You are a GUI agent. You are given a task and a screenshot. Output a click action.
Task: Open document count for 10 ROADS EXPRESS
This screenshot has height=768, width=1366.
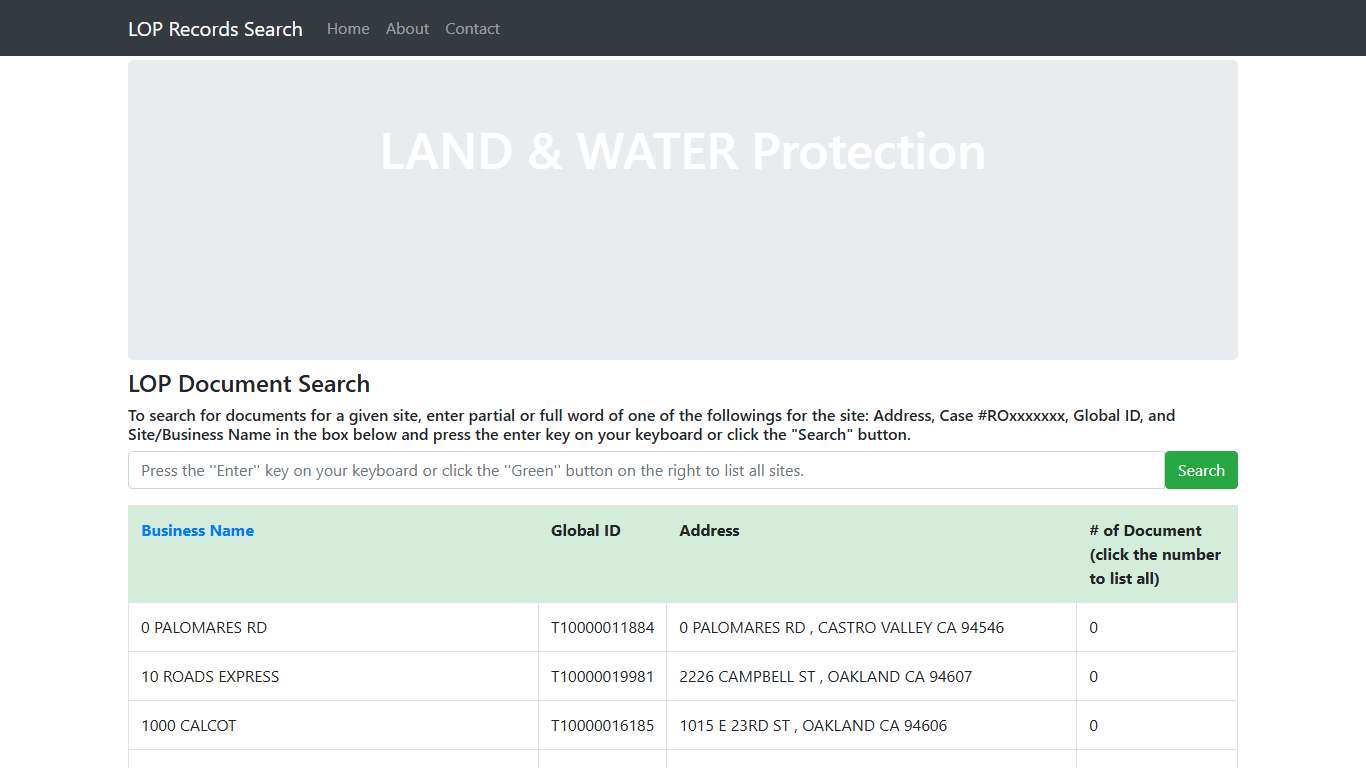click(x=1093, y=677)
